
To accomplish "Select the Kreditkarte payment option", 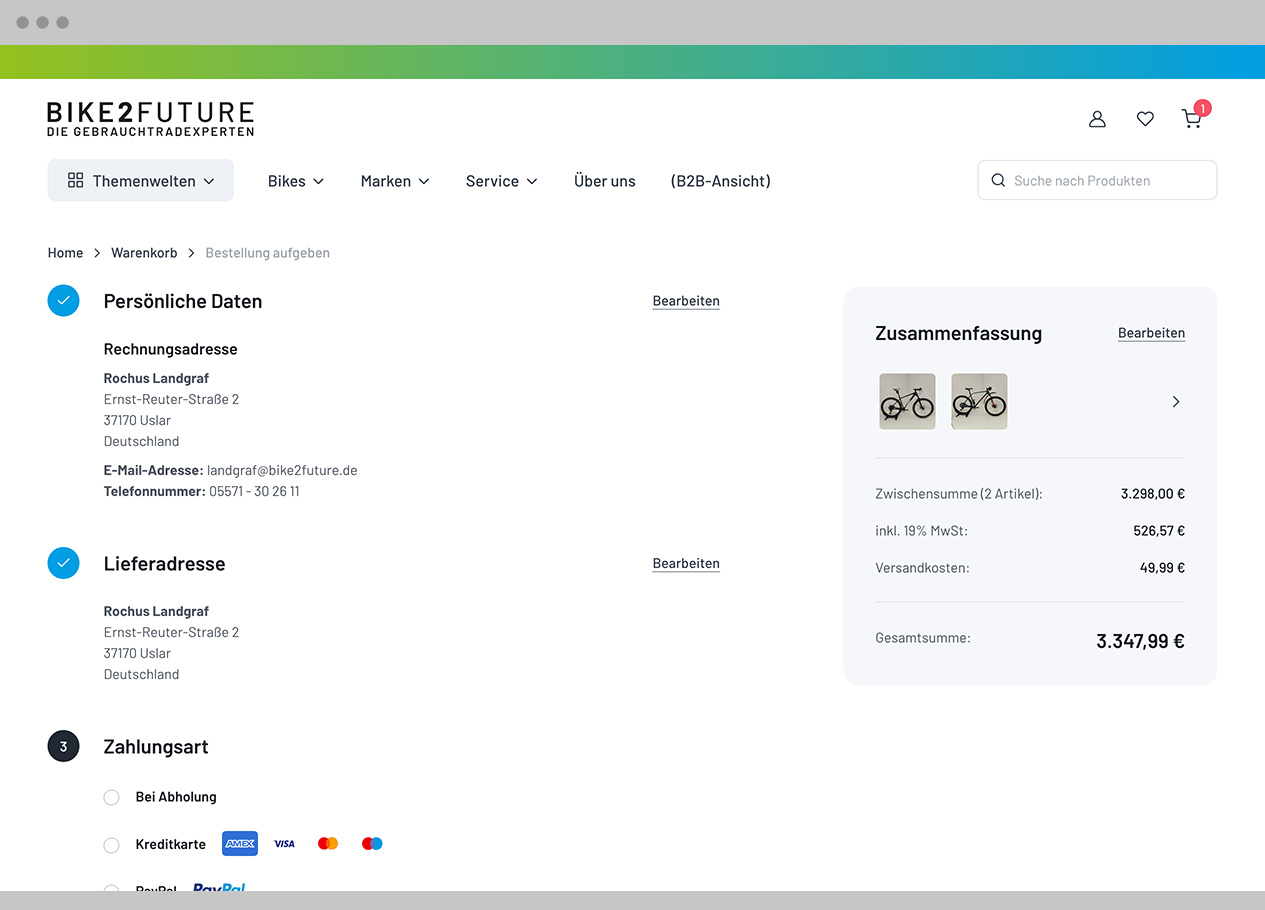I will point(112,845).
